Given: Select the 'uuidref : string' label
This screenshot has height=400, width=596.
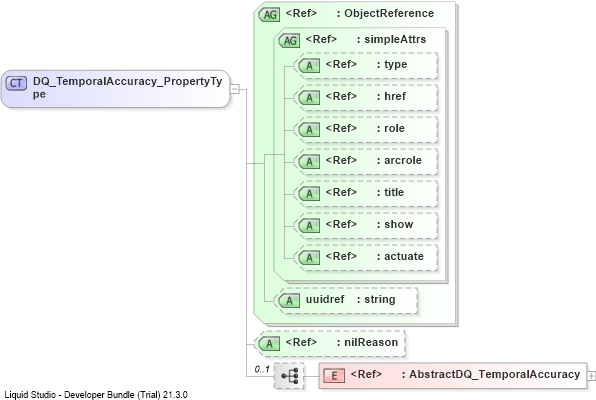Looking at the screenshot, I should [x=350, y=299].
